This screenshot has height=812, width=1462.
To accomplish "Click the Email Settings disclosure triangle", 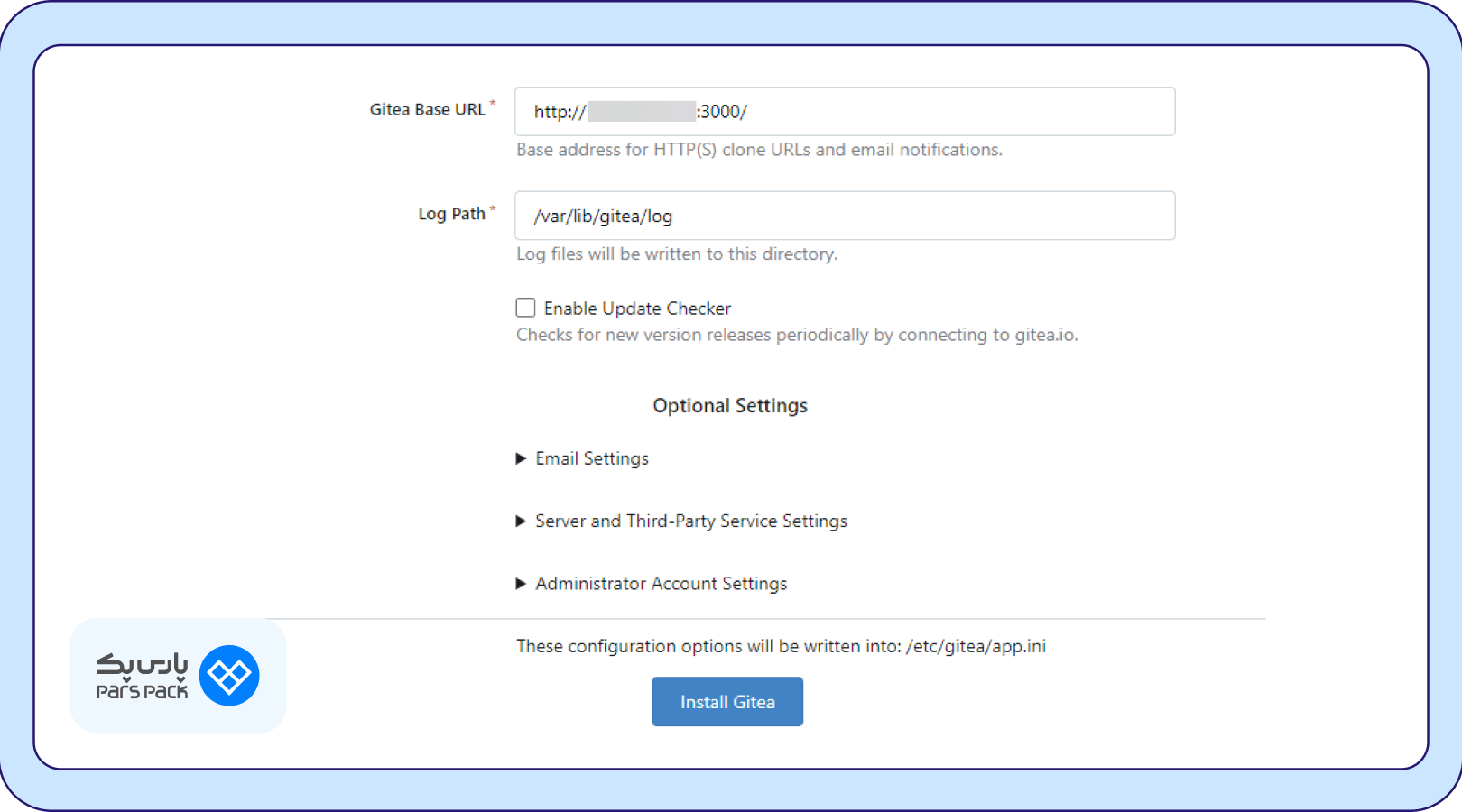I will point(521,458).
